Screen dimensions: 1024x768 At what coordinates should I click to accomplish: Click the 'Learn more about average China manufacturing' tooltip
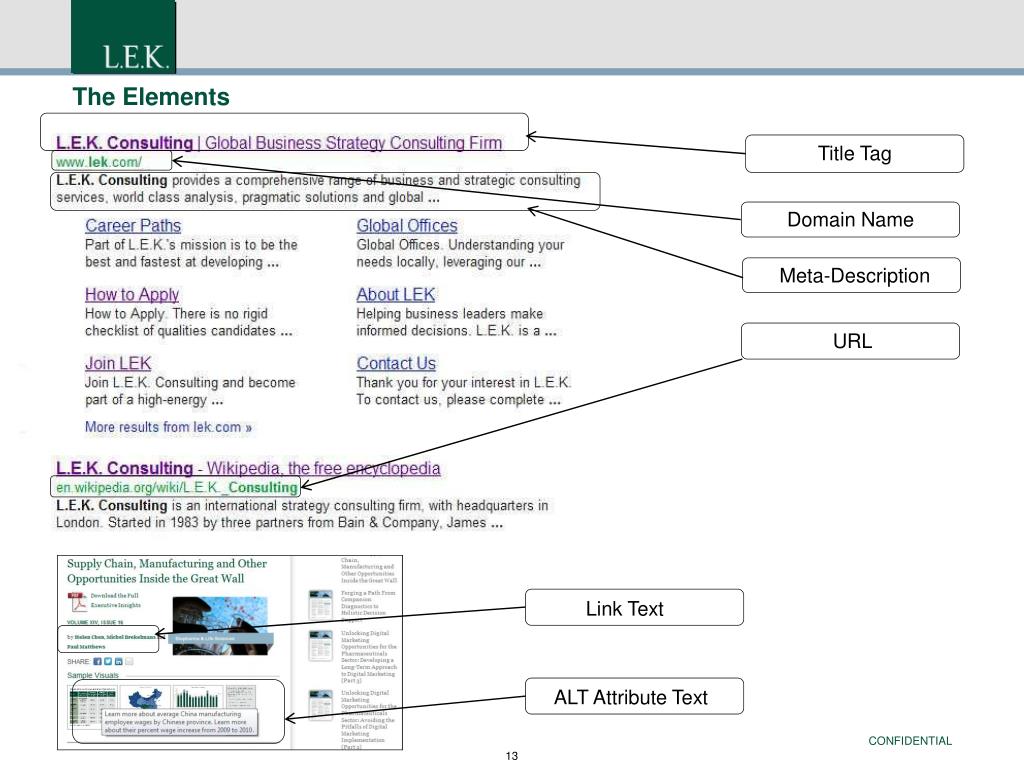click(180, 722)
